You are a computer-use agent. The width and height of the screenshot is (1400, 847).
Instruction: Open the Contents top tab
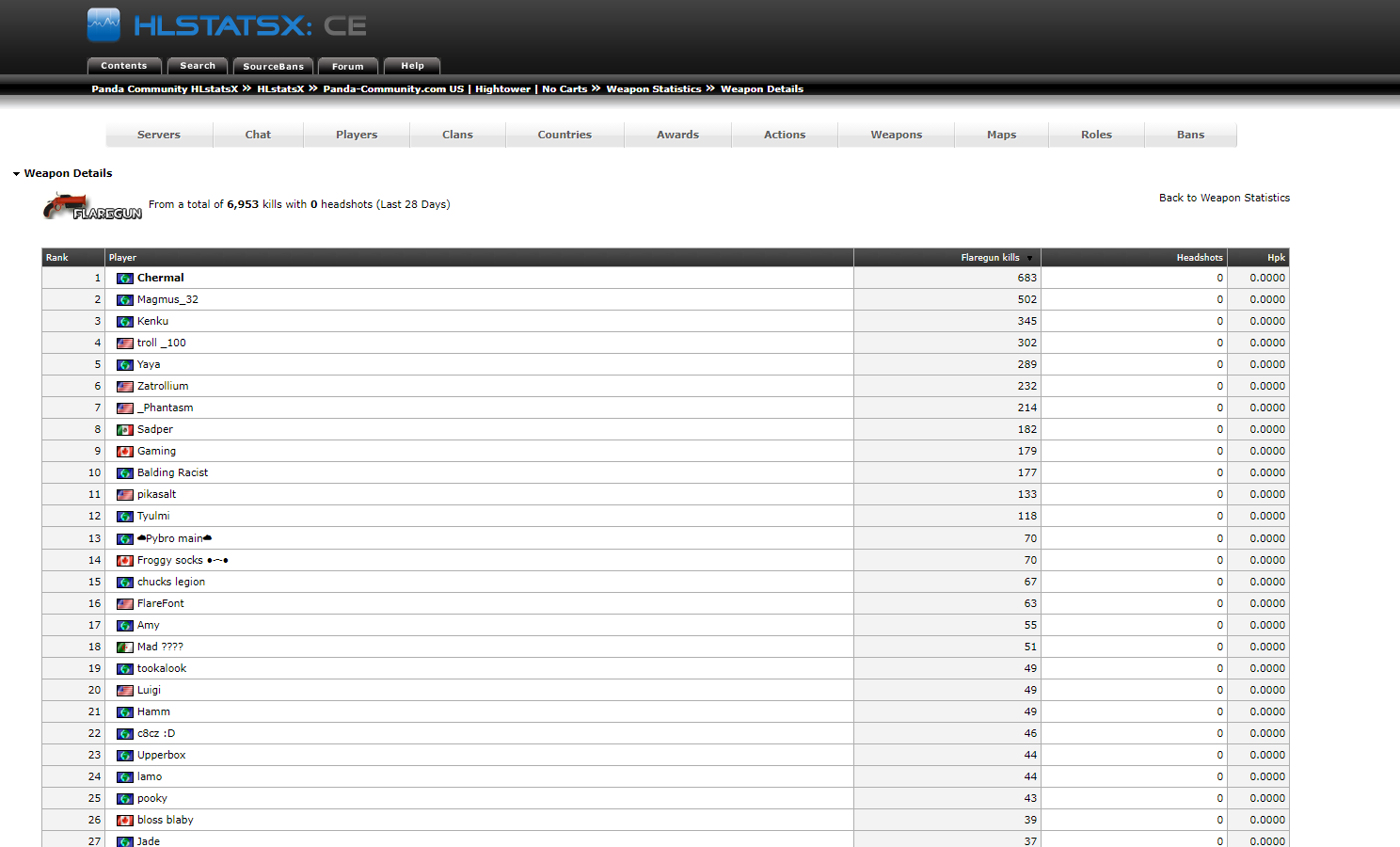(x=124, y=66)
